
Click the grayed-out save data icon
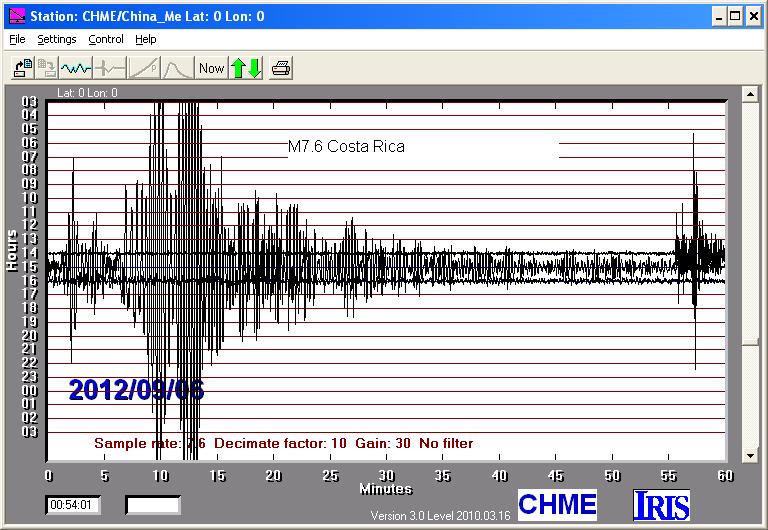(47, 68)
